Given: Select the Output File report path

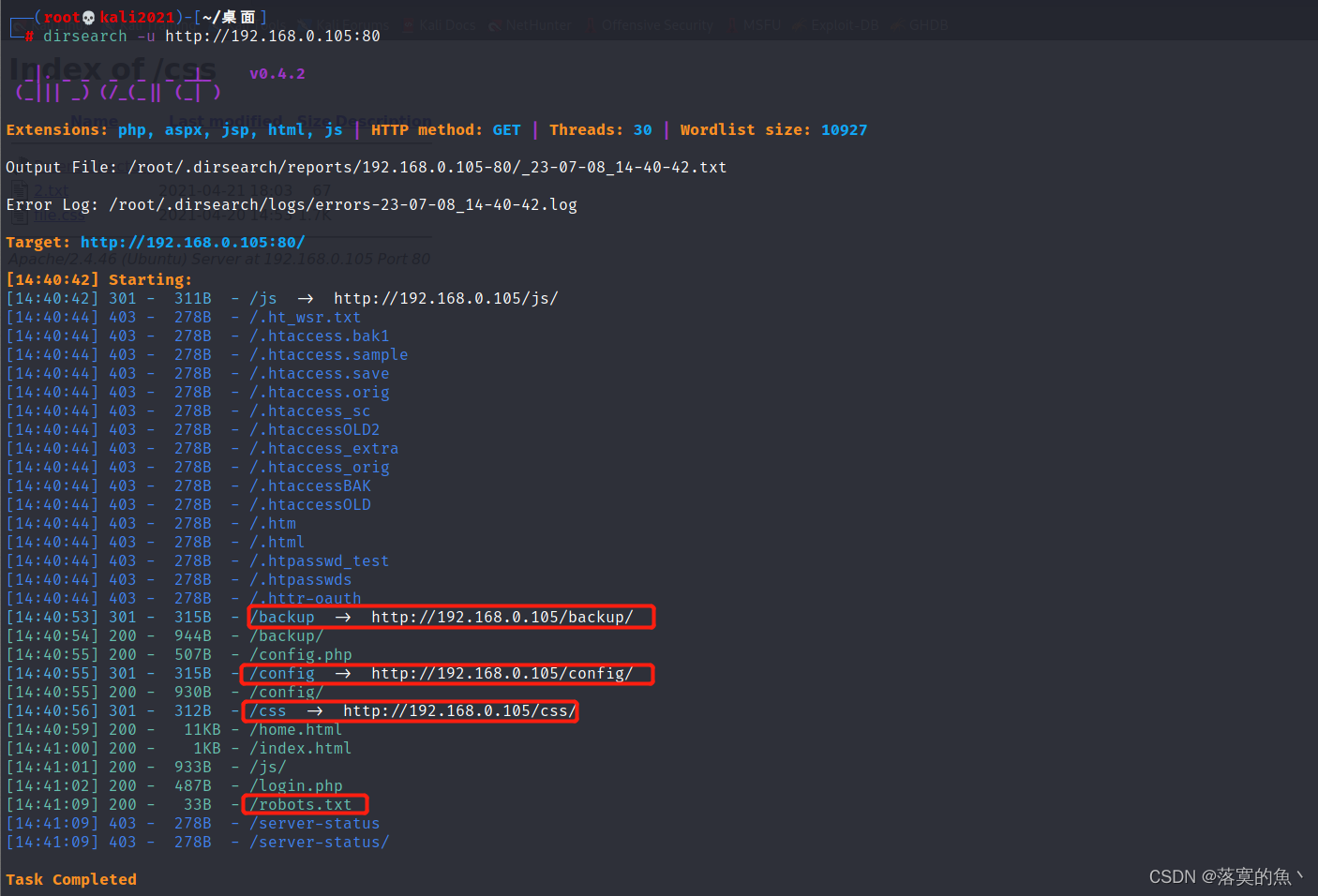Looking at the screenshot, I should pos(427,167).
